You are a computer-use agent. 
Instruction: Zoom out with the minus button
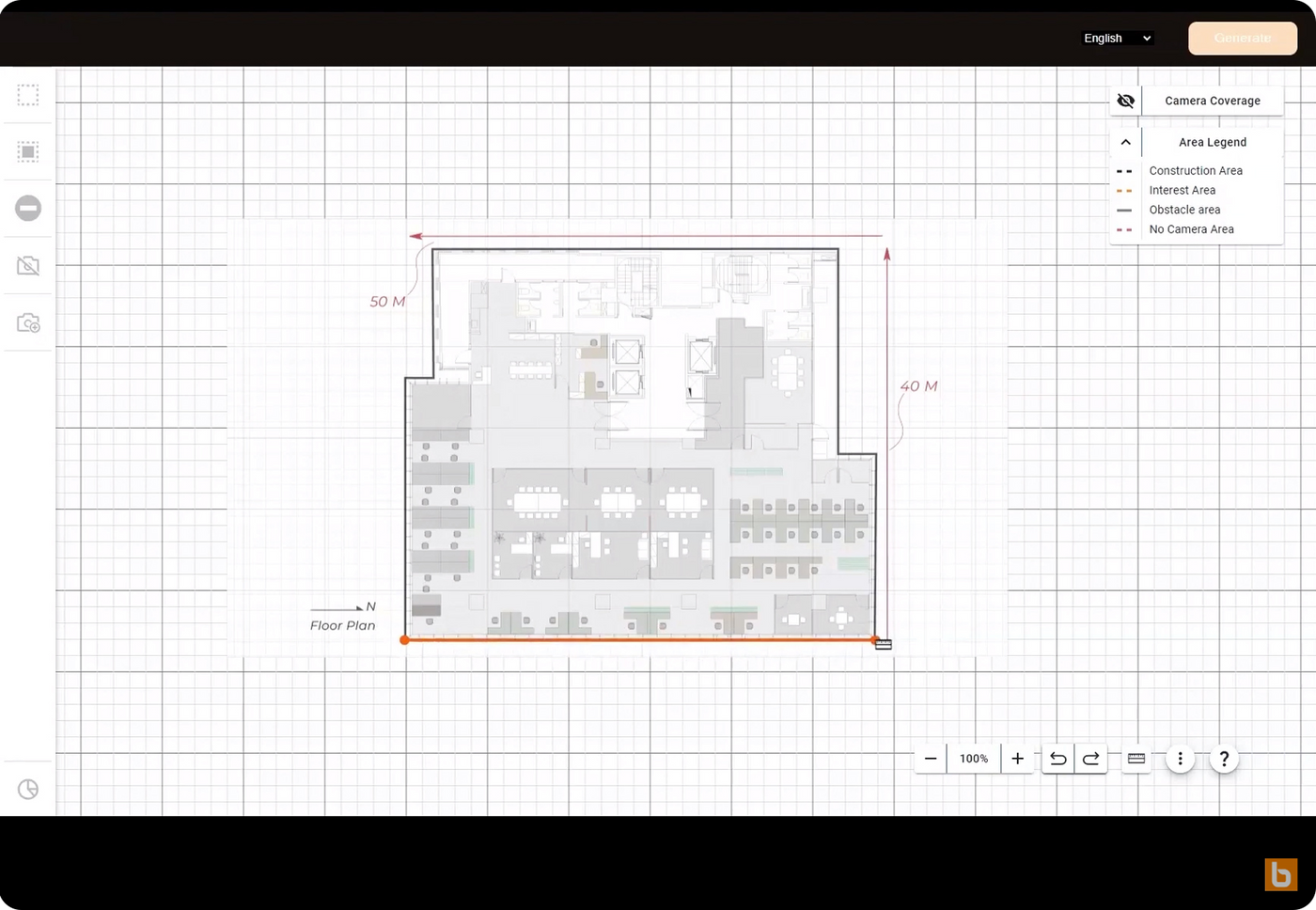coord(931,759)
